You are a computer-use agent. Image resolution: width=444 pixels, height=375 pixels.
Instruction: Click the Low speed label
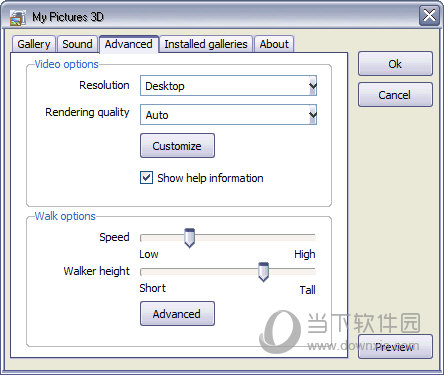[x=149, y=254]
